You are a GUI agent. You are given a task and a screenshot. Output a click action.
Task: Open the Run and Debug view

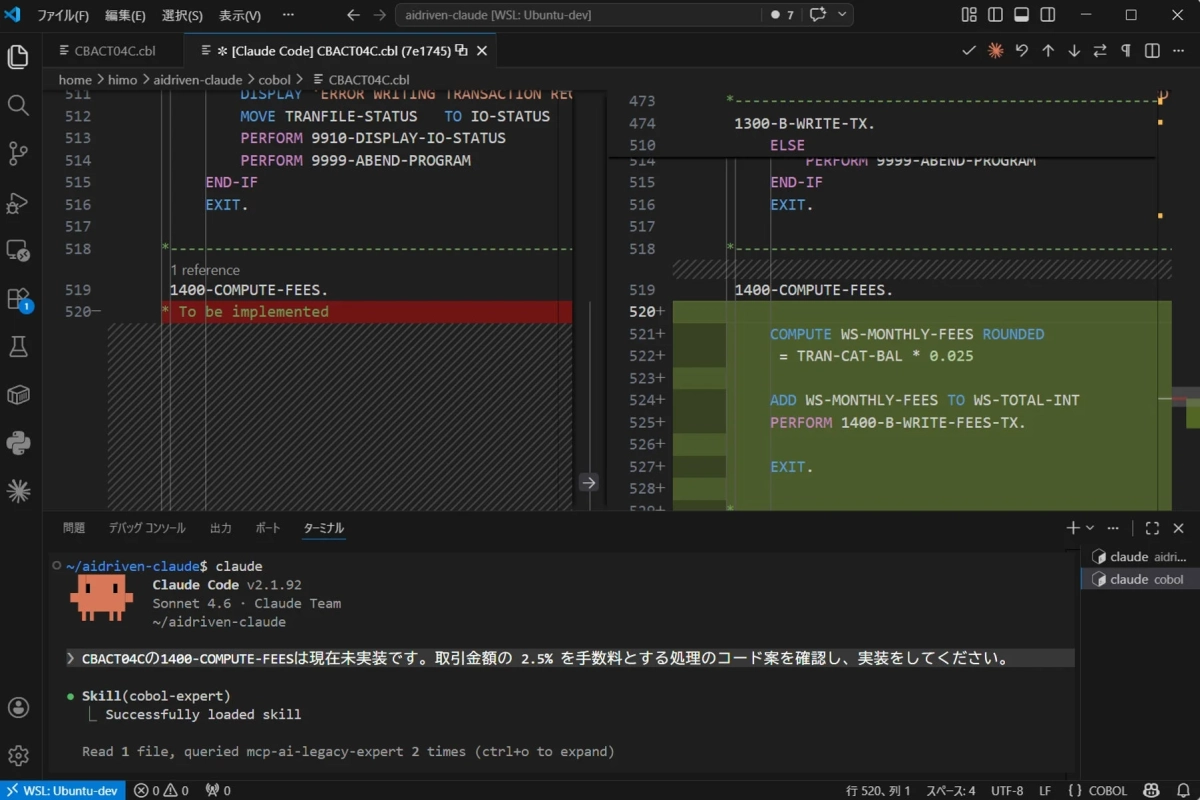click(x=18, y=202)
